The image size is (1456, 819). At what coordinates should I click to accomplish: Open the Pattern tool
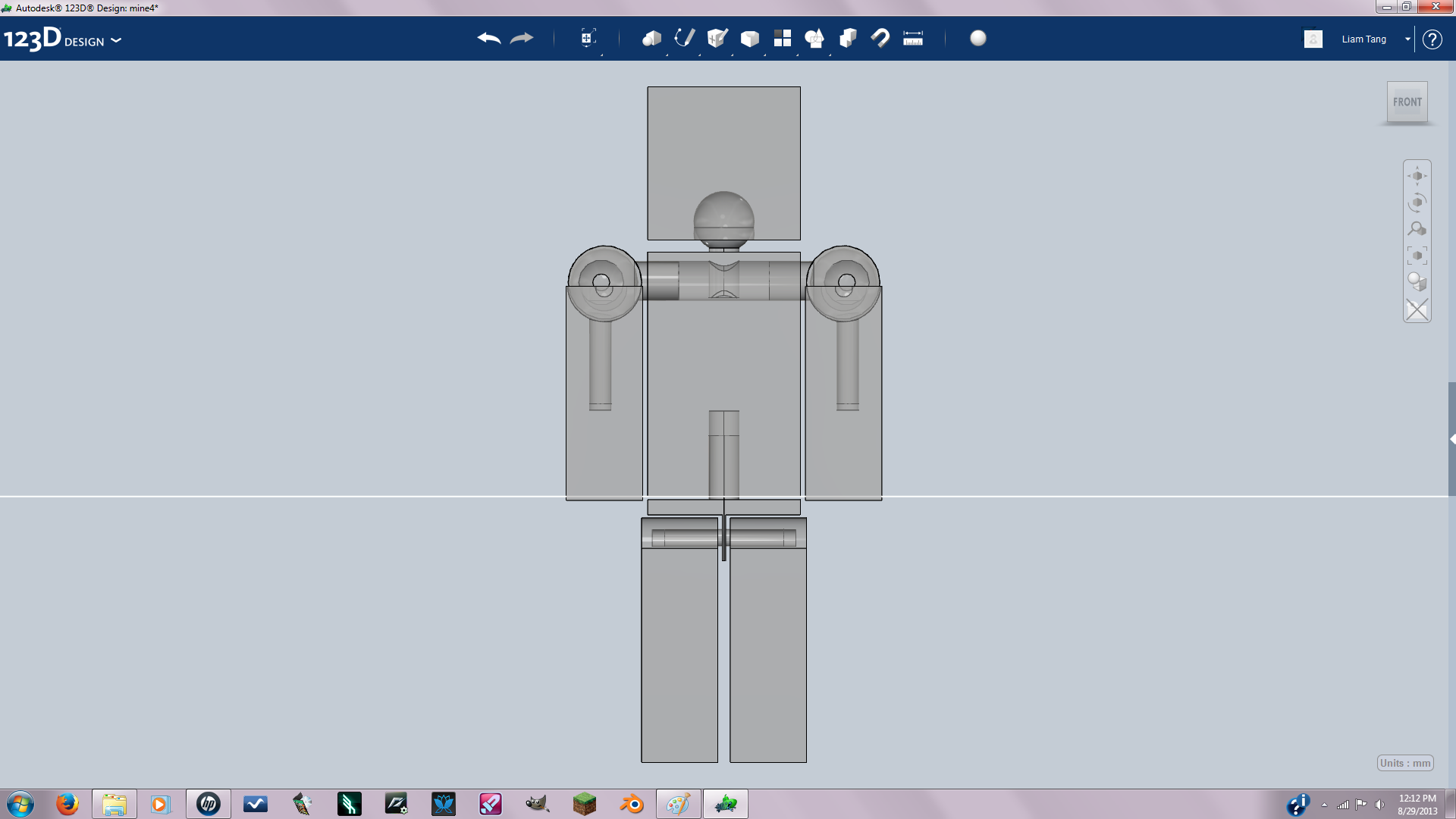click(782, 38)
